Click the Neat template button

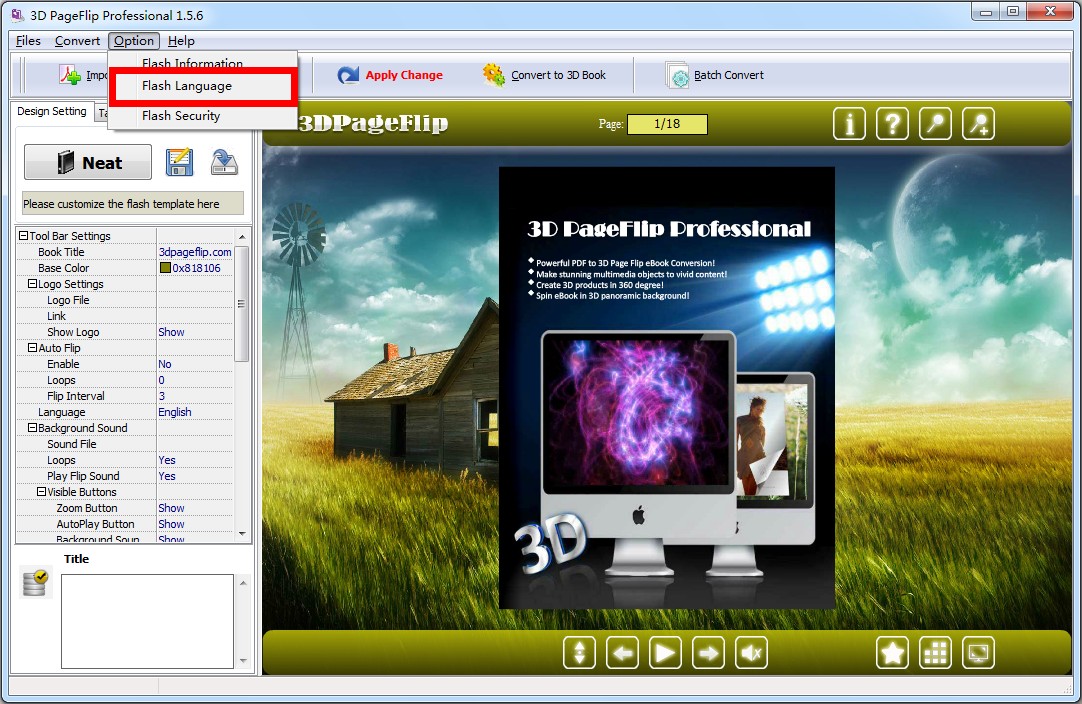coord(88,162)
